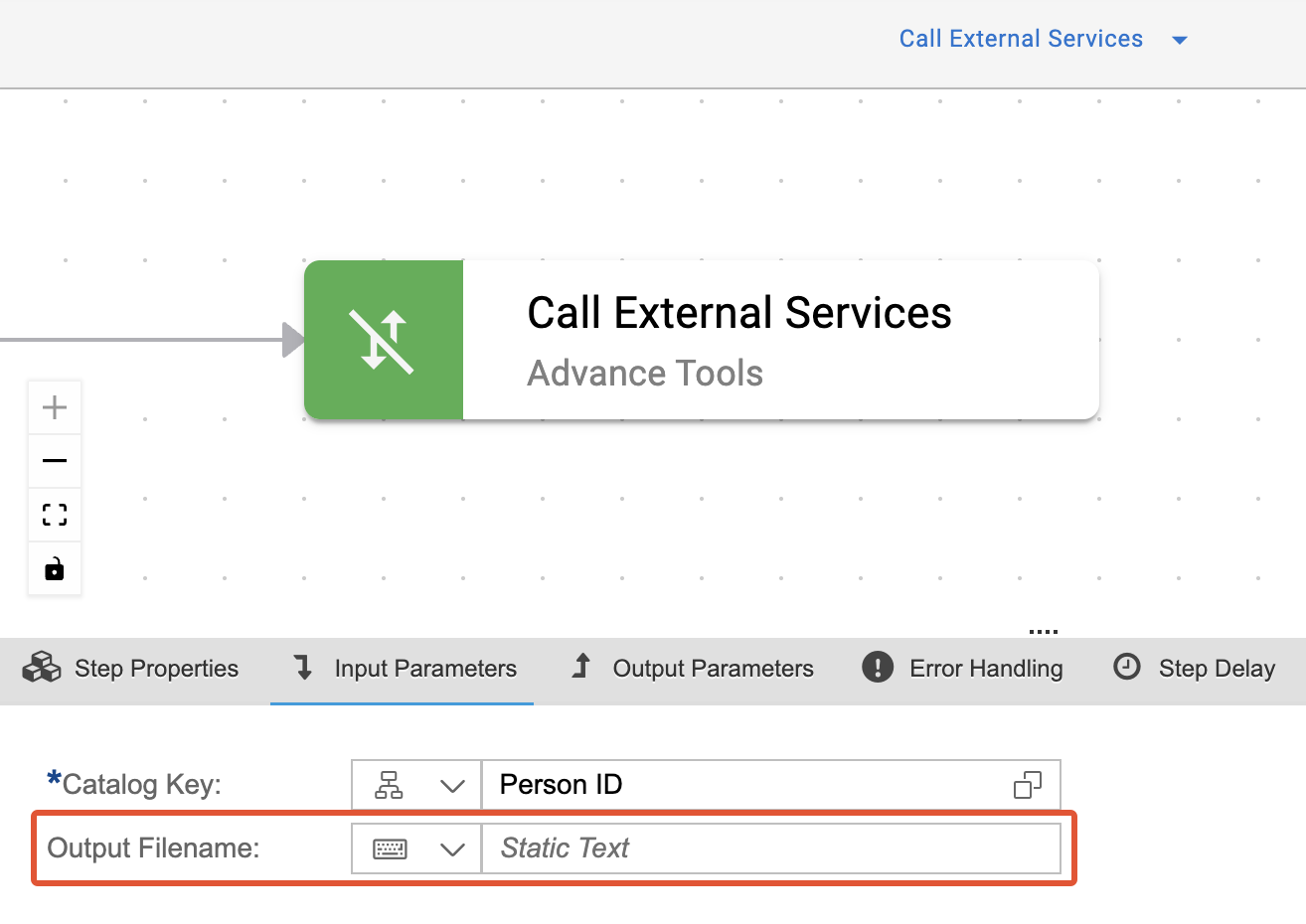Screen dimensions: 1306x924
Task: Toggle the canvas lock
Action: pyautogui.click(x=55, y=568)
